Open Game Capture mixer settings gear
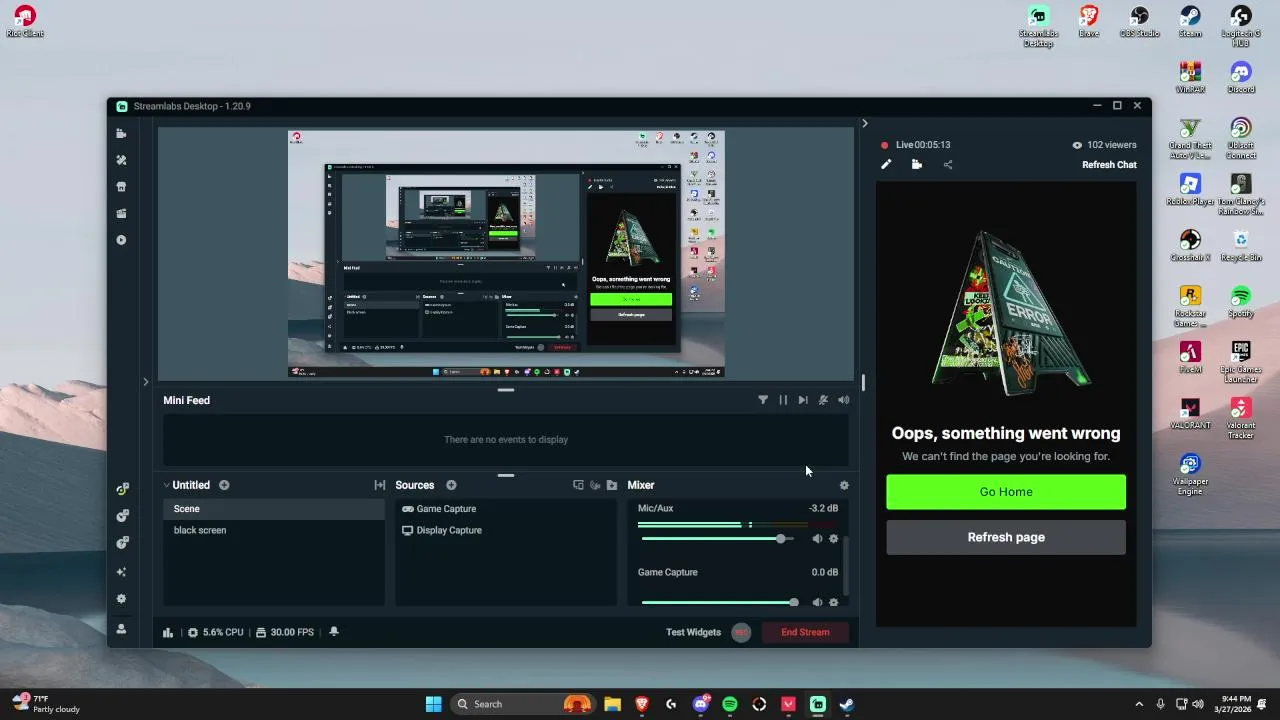The height and width of the screenshot is (720, 1280). pos(834,603)
